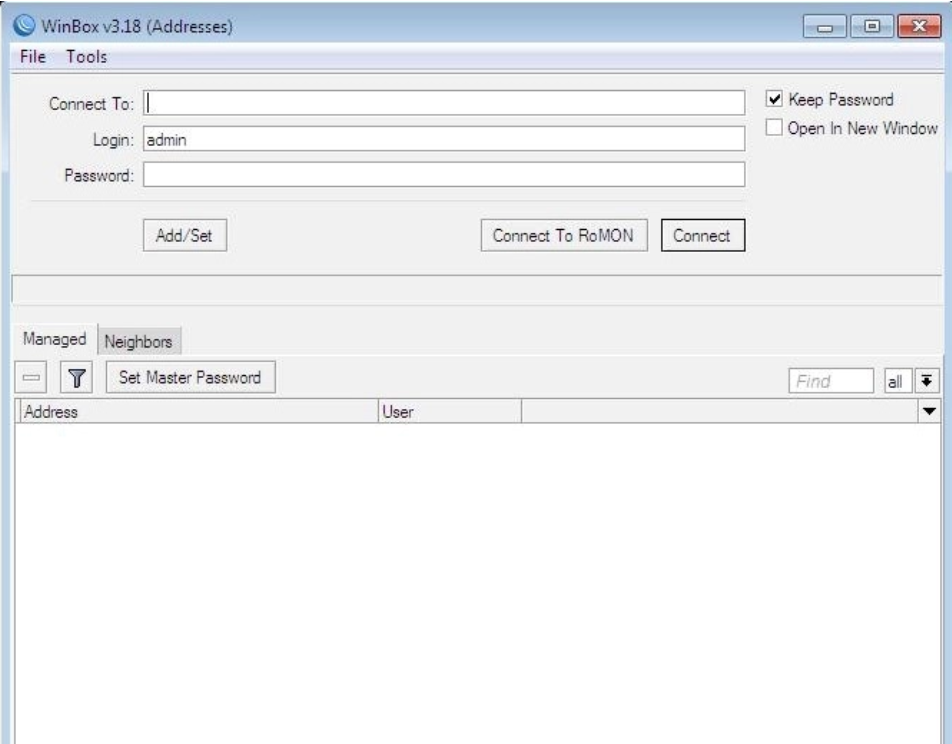Screen dimensions: 952x744
Task: Open the File menu
Action: click(33, 57)
